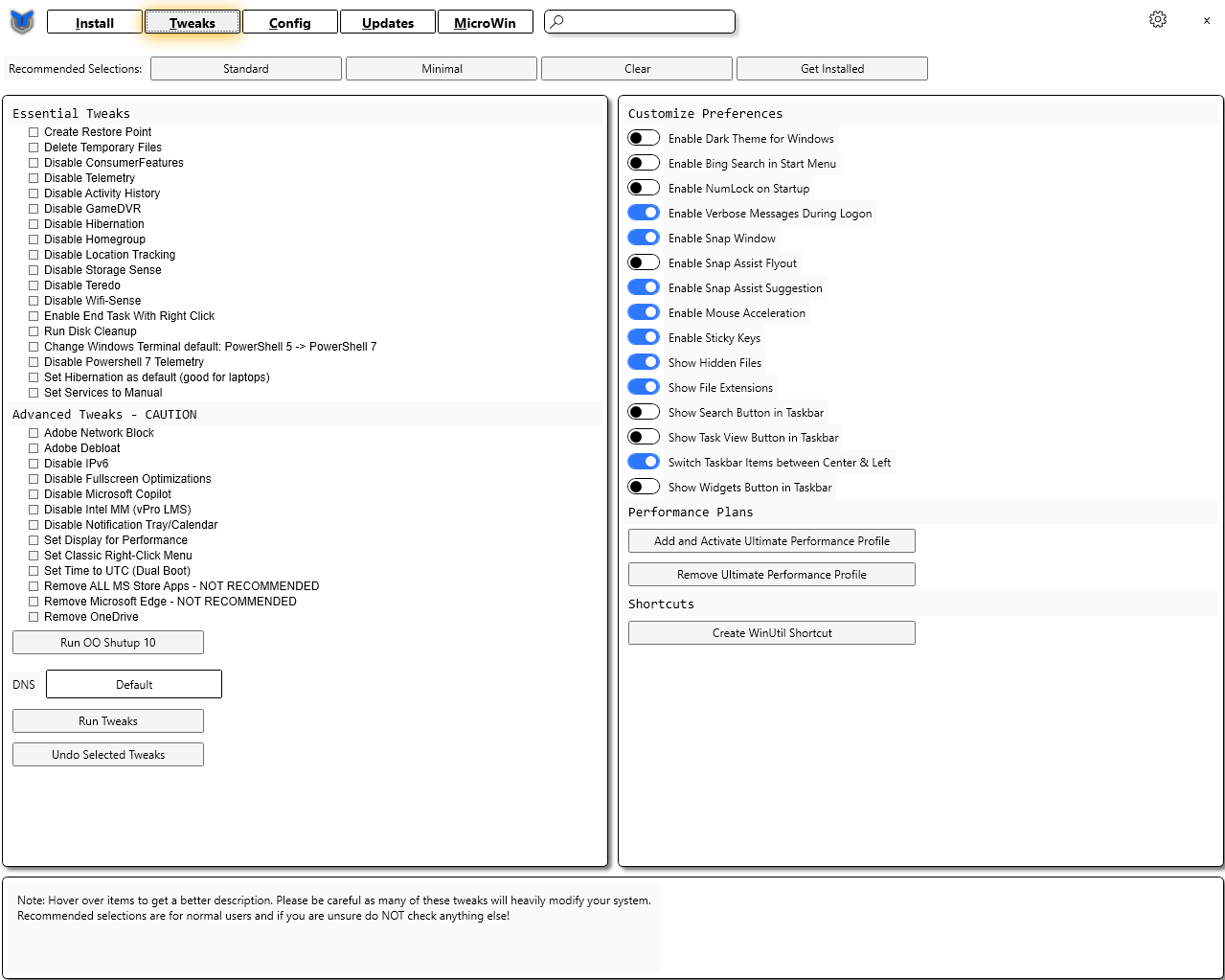Go to the Config tab
The height and width of the screenshot is (980, 1225).
[289, 21]
